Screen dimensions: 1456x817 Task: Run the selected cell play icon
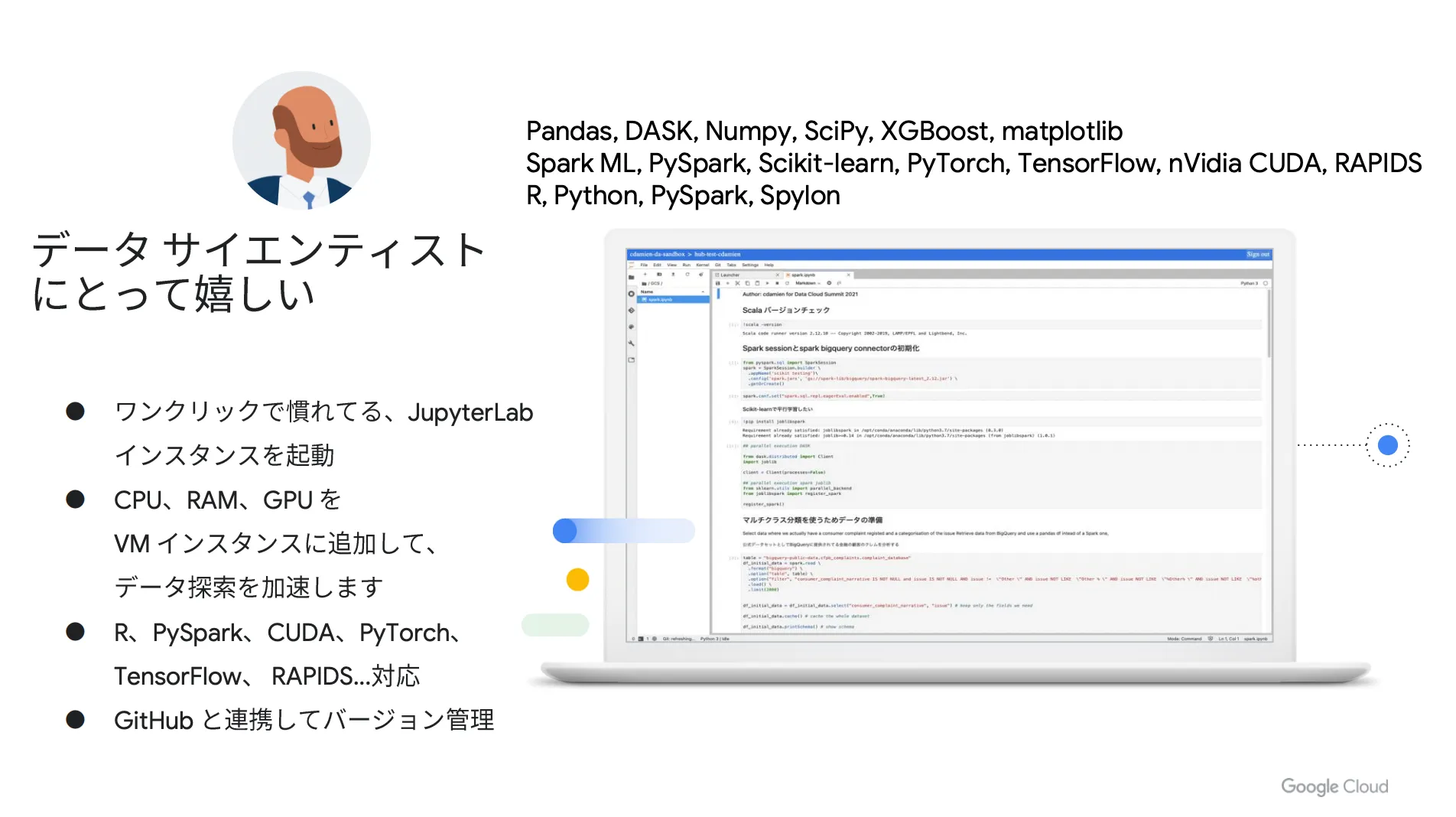(767, 283)
